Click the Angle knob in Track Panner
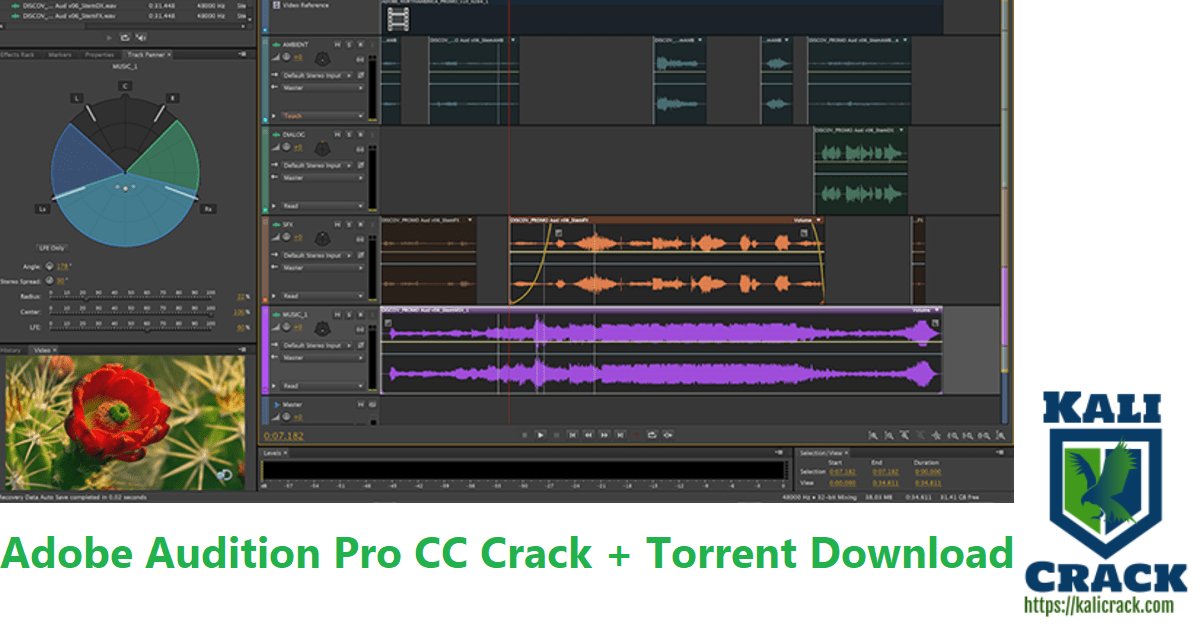Image resolution: width=1200 pixels, height=628 pixels. pyautogui.click(x=49, y=266)
